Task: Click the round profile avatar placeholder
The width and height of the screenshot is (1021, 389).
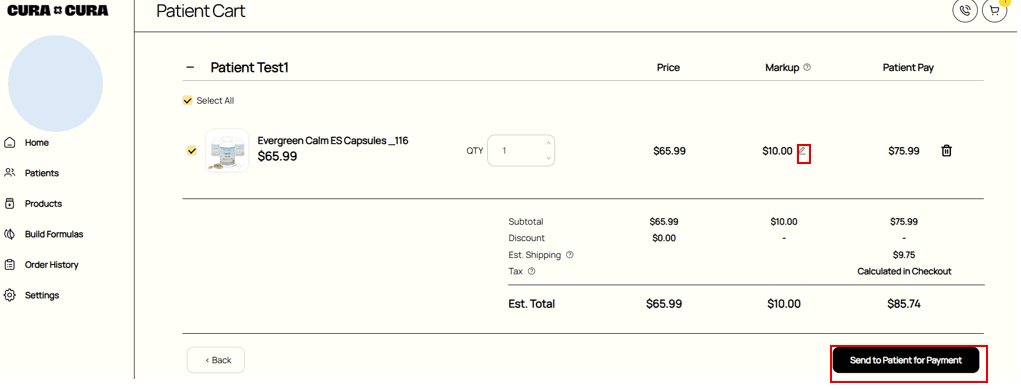Action: click(x=55, y=83)
